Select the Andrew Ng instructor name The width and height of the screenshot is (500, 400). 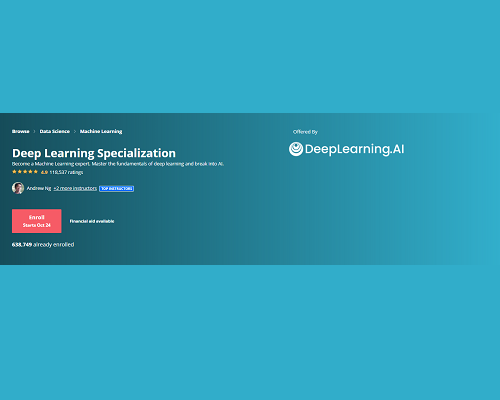pos(39,188)
